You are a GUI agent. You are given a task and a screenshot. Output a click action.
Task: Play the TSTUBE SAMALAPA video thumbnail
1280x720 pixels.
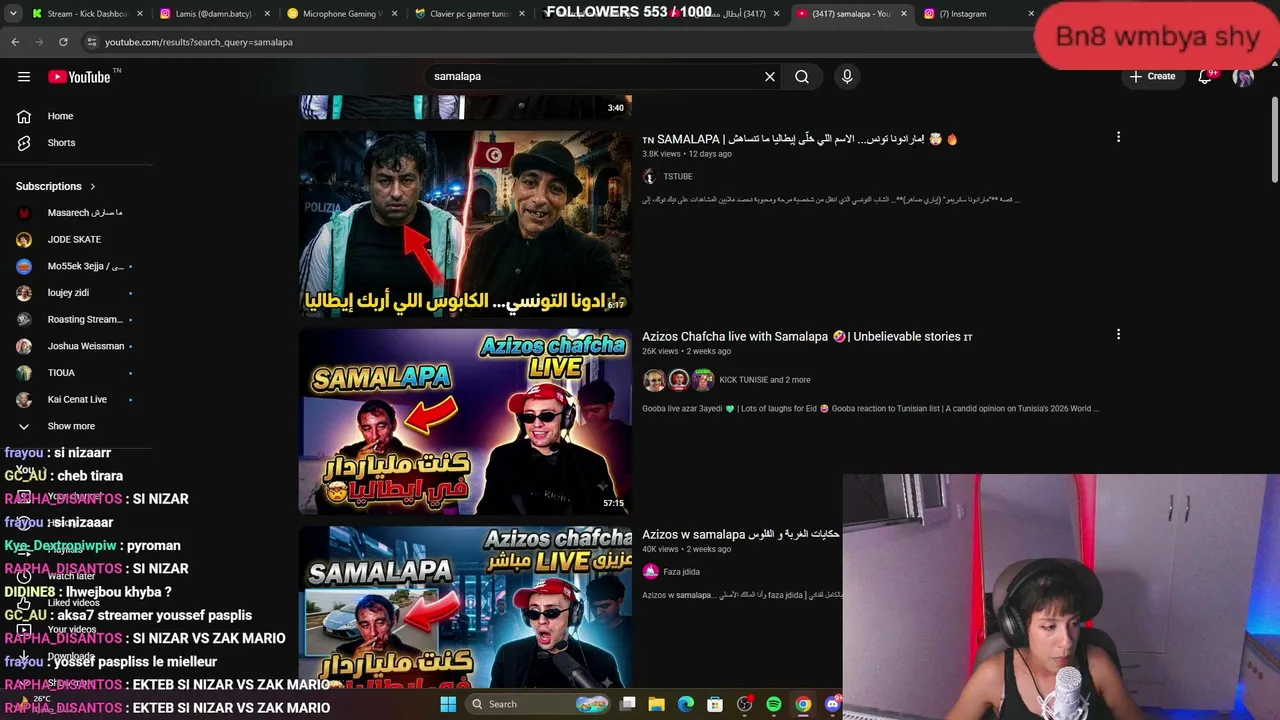coord(465,223)
